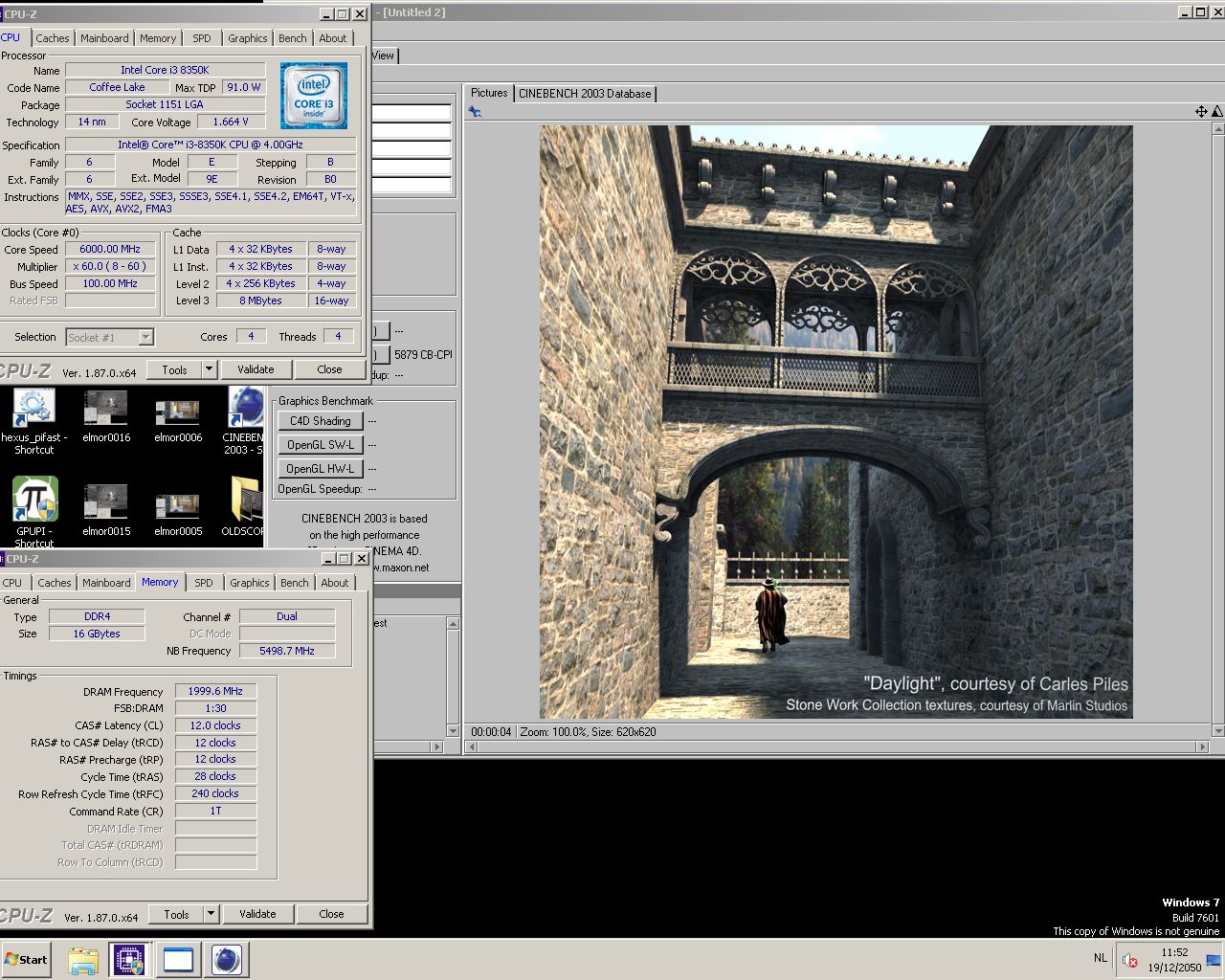Screen dimensions: 1225x980
Task: Click the Windows Start button
Action: [x=27, y=959]
